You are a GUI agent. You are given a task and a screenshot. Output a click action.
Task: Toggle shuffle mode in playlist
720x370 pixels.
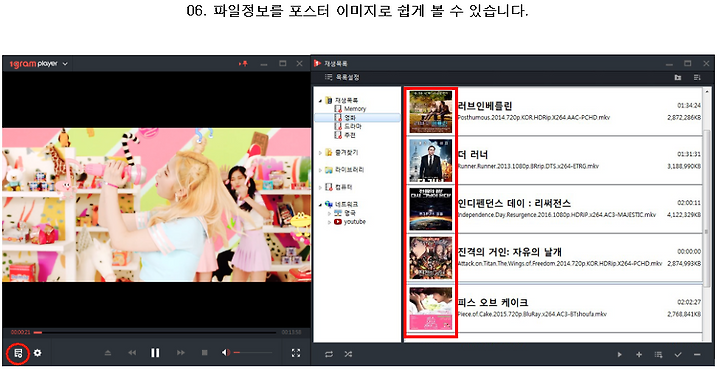tap(348, 354)
